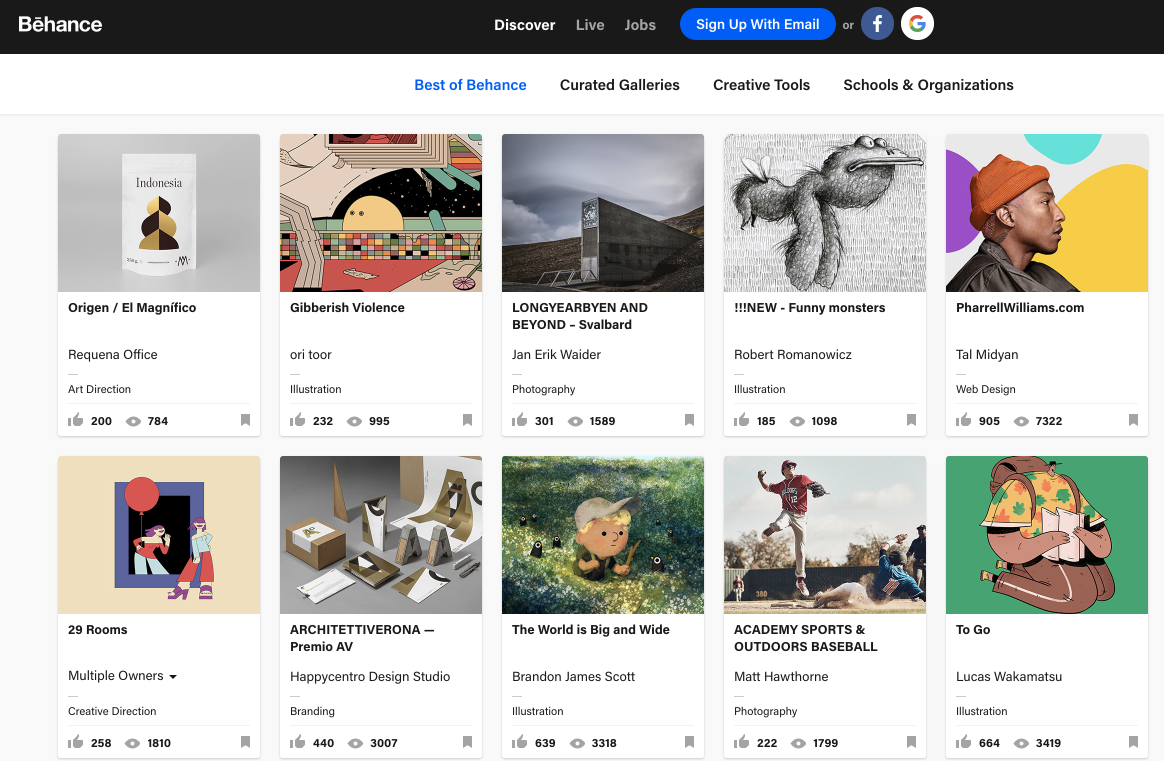The height and width of the screenshot is (761, 1164).
Task: Save the Funny monsters card bookmark
Action: pos(912,420)
